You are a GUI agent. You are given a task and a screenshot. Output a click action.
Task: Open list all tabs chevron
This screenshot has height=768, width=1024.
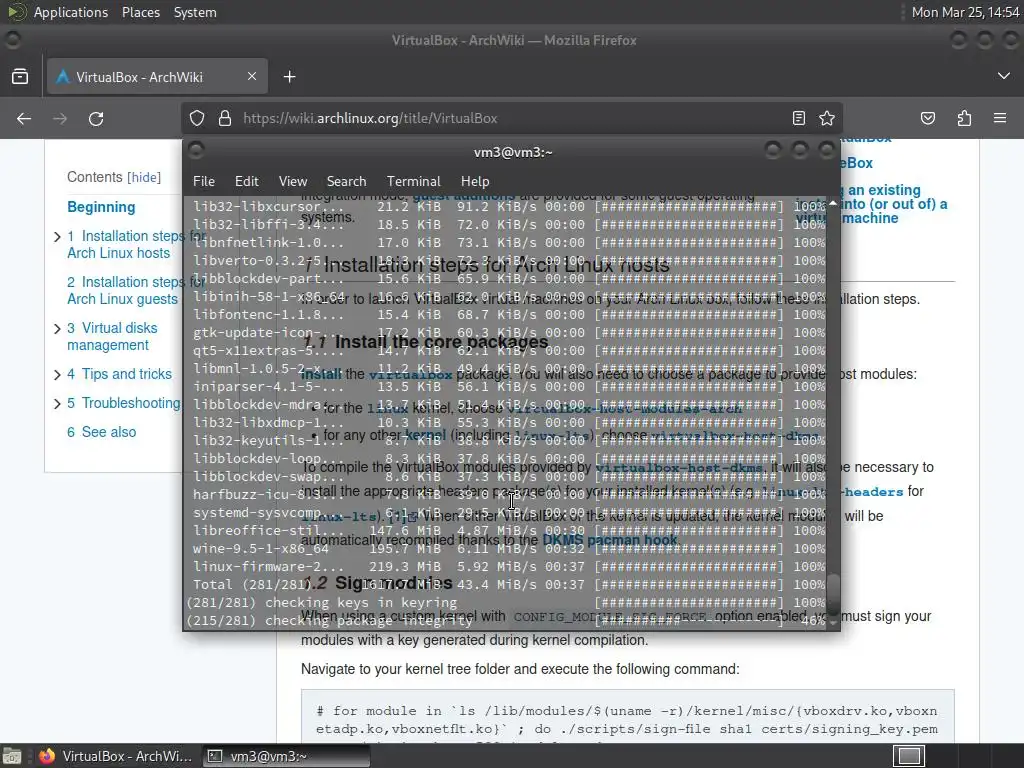(1004, 76)
